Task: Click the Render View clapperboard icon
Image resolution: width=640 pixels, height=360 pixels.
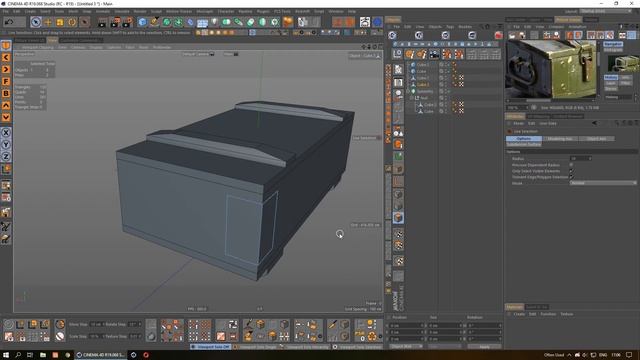Action: point(102,22)
